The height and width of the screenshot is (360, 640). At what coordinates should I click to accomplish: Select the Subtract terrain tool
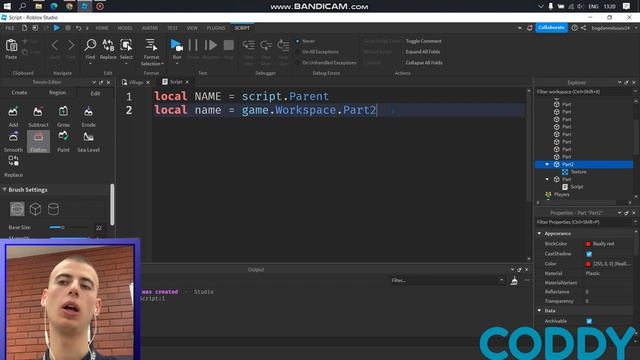coord(38,116)
